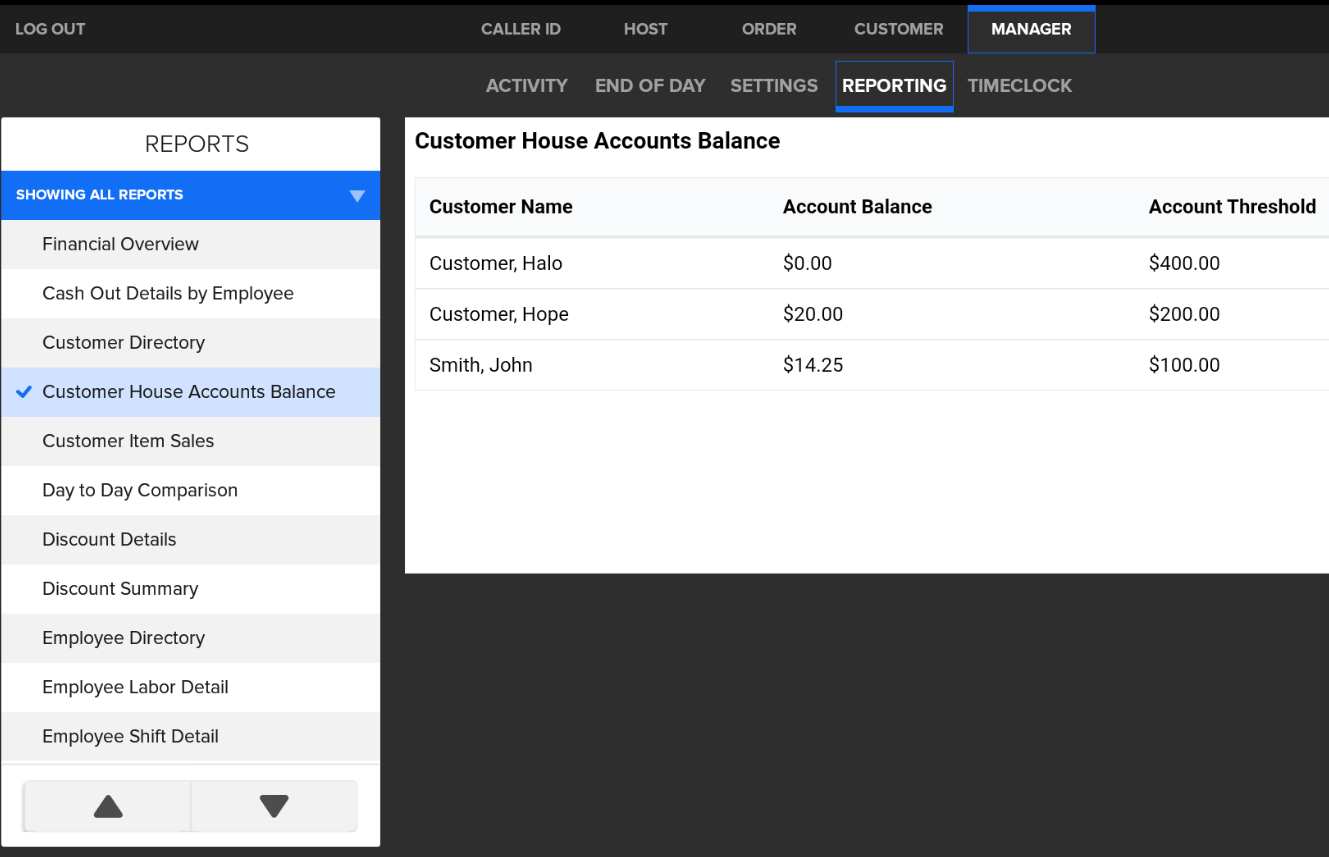Viewport: 1329px width, 857px height.
Task: Open the Financial Overview report
Action: 120,244
